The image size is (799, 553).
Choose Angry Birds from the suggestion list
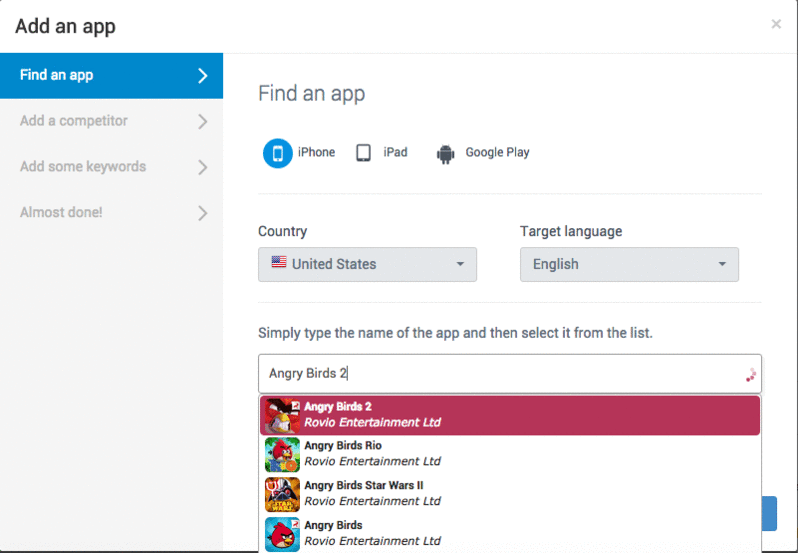(510, 534)
